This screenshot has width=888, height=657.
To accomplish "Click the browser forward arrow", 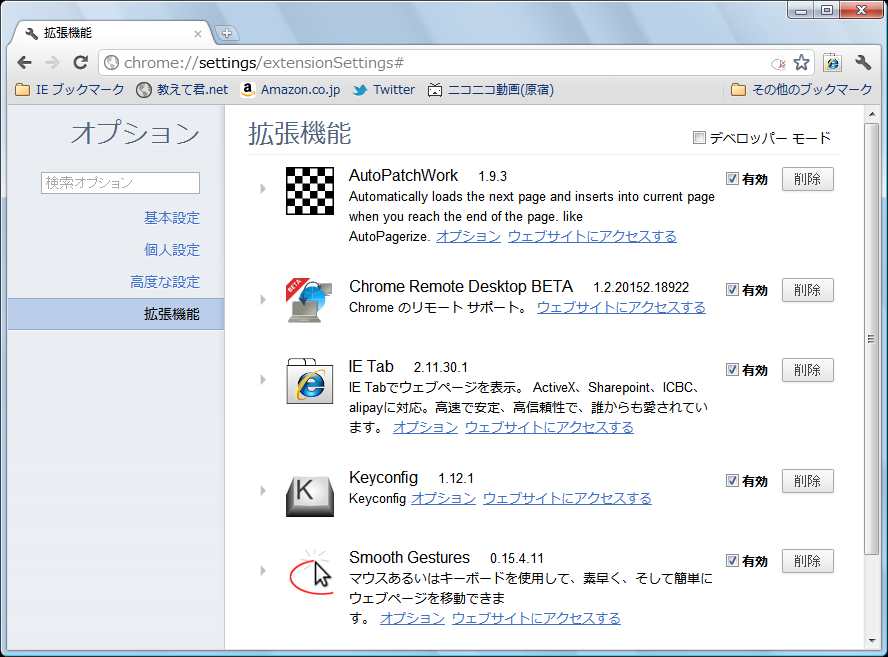I will point(52,62).
